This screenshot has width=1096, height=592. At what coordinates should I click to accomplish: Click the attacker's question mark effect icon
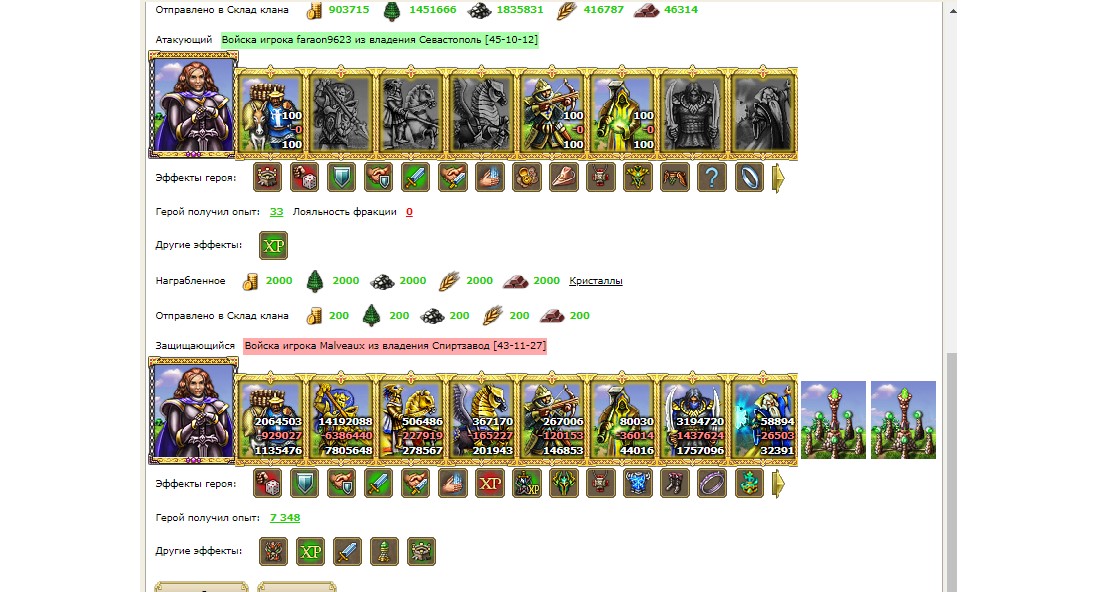712,178
